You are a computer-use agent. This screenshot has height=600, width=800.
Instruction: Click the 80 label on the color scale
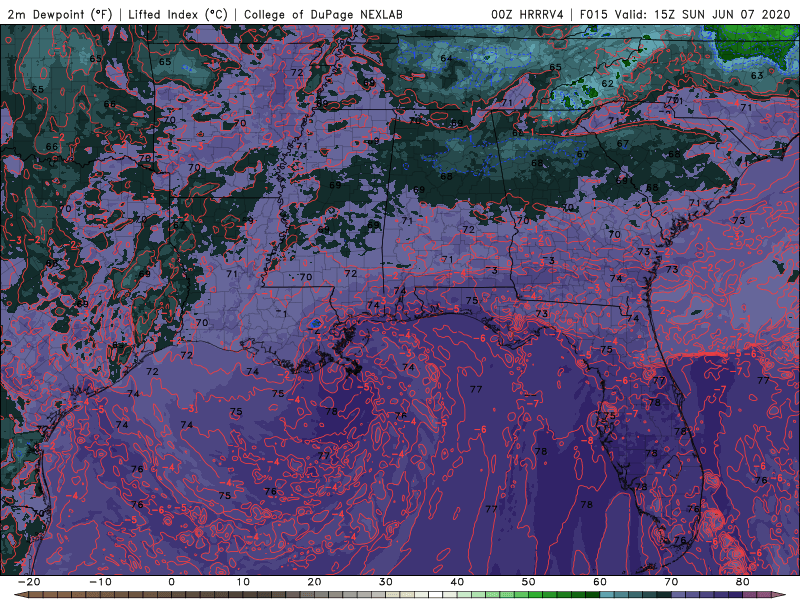tap(743, 582)
